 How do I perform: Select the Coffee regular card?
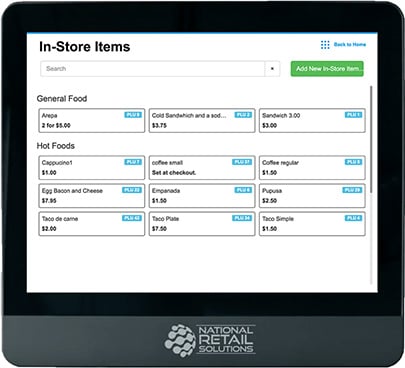point(312,168)
